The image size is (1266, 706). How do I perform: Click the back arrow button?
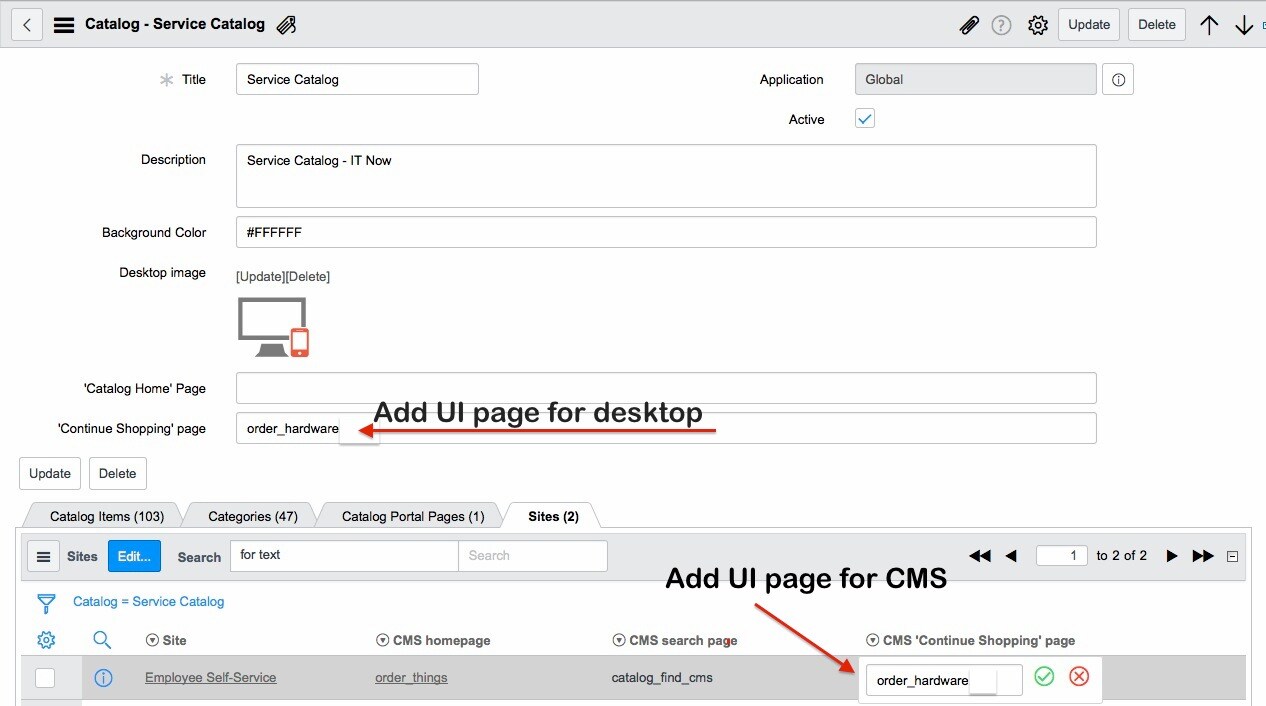click(x=27, y=25)
